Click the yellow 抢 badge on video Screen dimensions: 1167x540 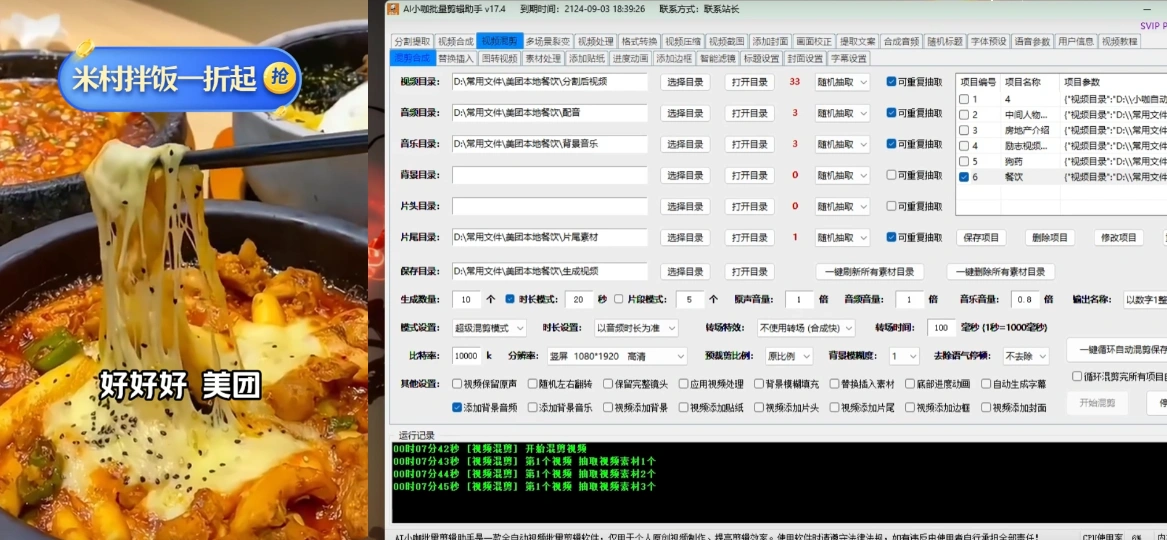(x=282, y=77)
